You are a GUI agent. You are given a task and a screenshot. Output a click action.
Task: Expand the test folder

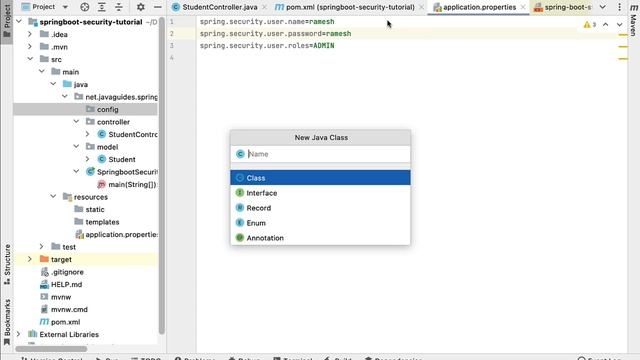tap(42, 247)
